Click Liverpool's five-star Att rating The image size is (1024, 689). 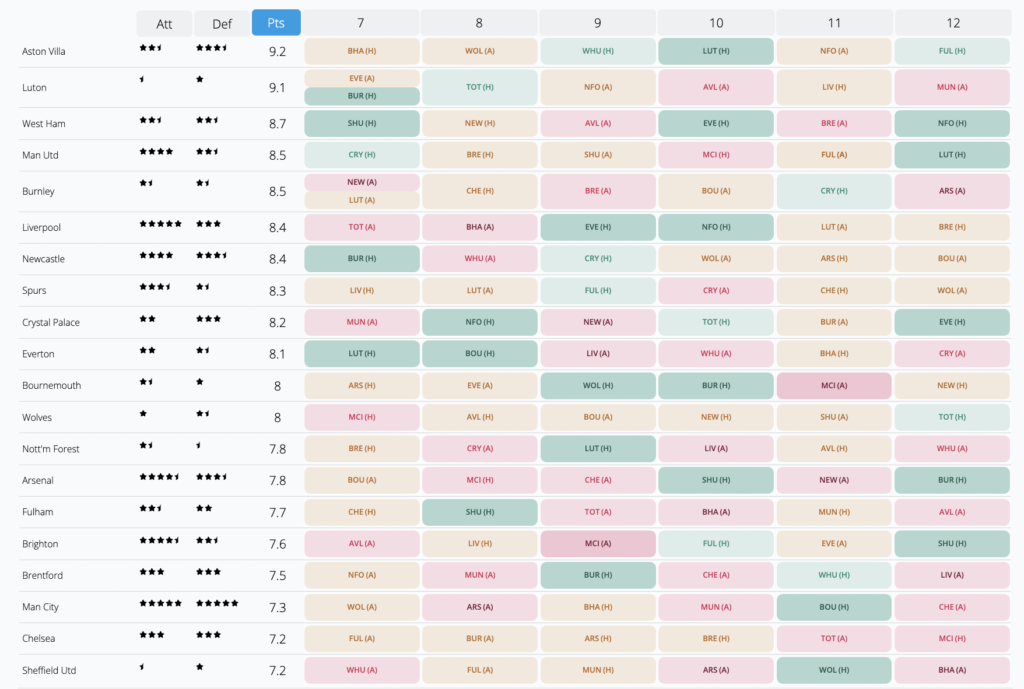pyautogui.click(x=161, y=223)
